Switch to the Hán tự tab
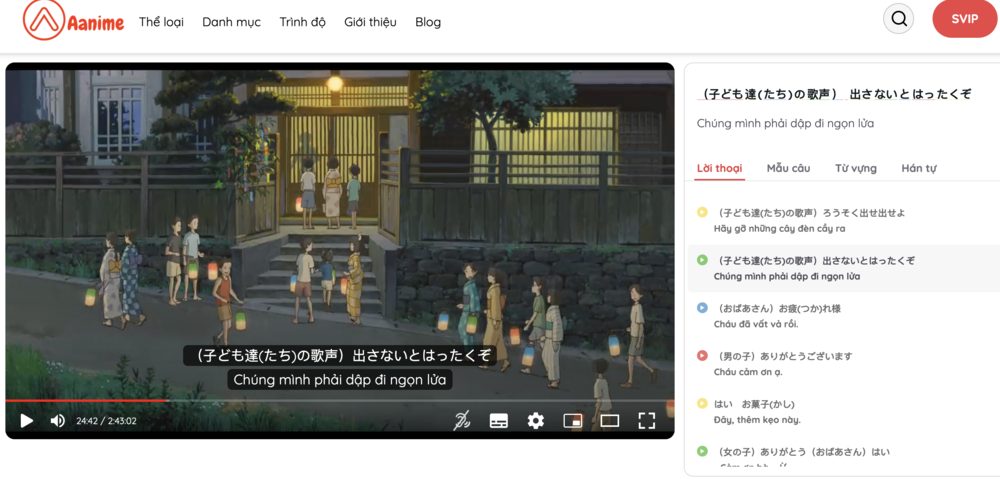This screenshot has width=1000, height=482. [x=918, y=168]
